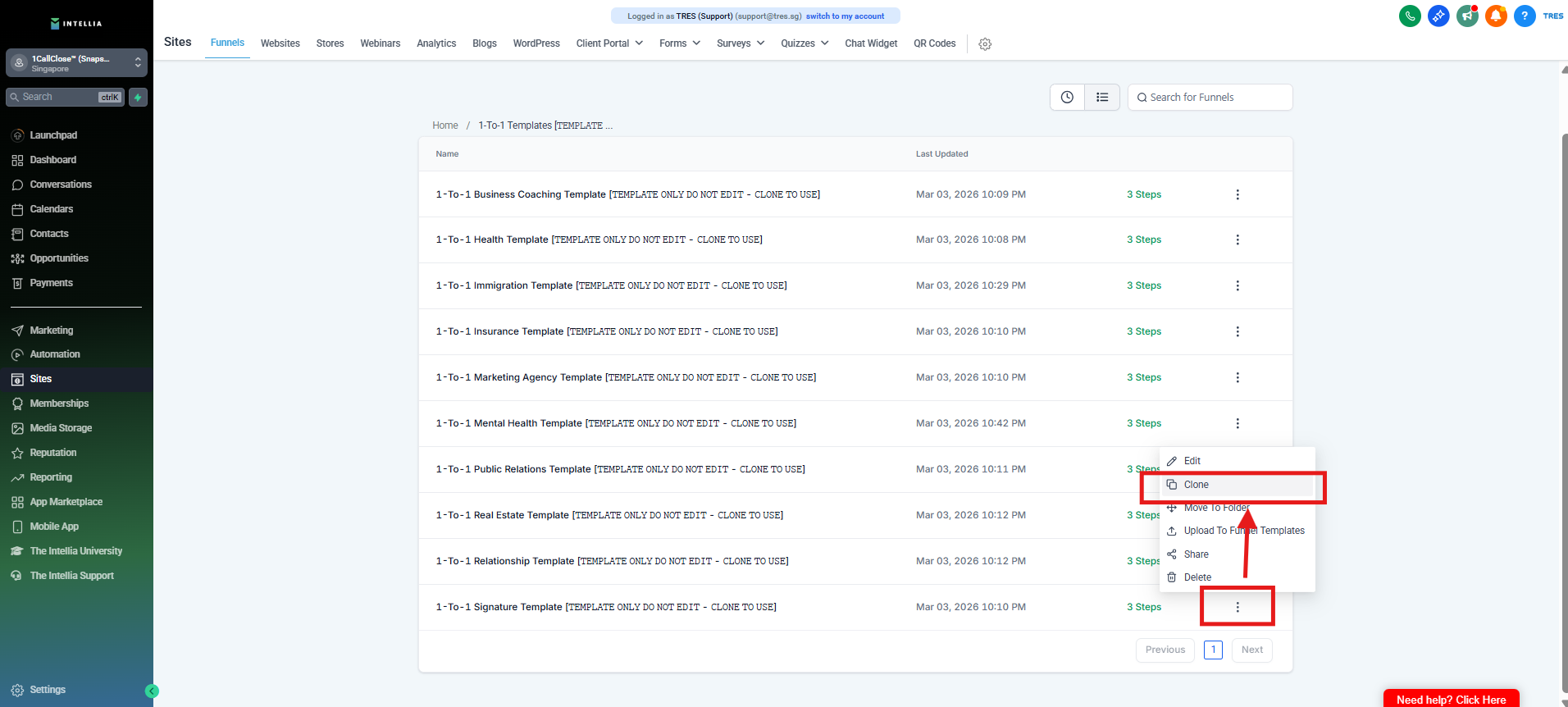Open the Automation icon
Viewport: 1568px width, 707px height.
tap(17, 354)
